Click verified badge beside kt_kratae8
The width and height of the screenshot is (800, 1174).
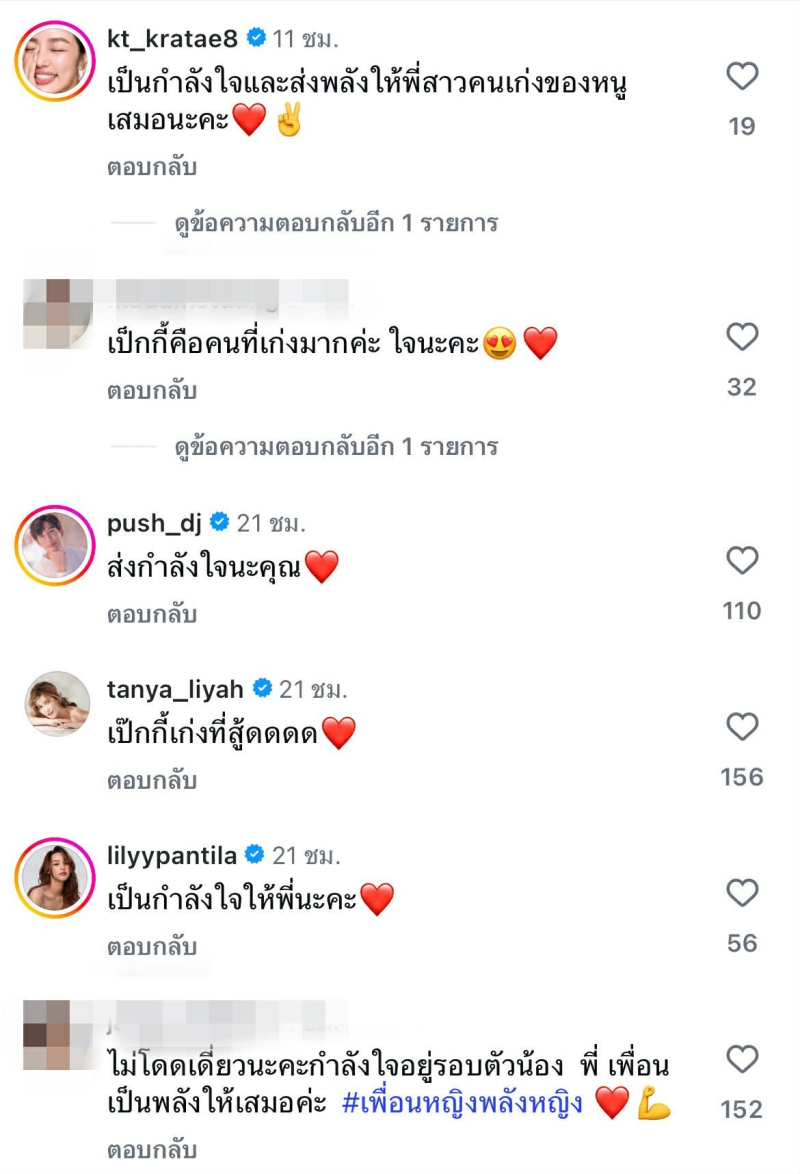tap(256, 39)
